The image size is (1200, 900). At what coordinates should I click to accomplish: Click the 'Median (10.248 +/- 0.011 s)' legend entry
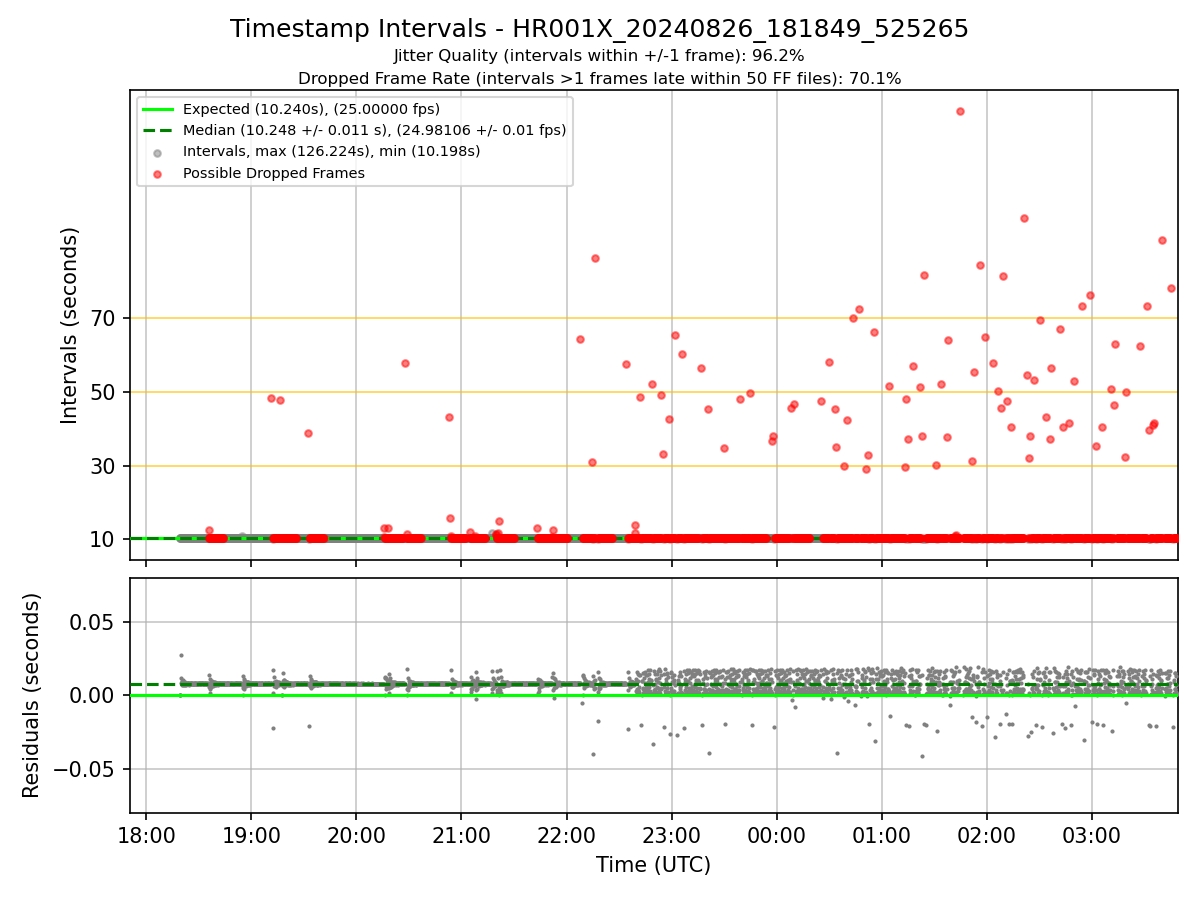pyautogui.click(x=374, y=130)
